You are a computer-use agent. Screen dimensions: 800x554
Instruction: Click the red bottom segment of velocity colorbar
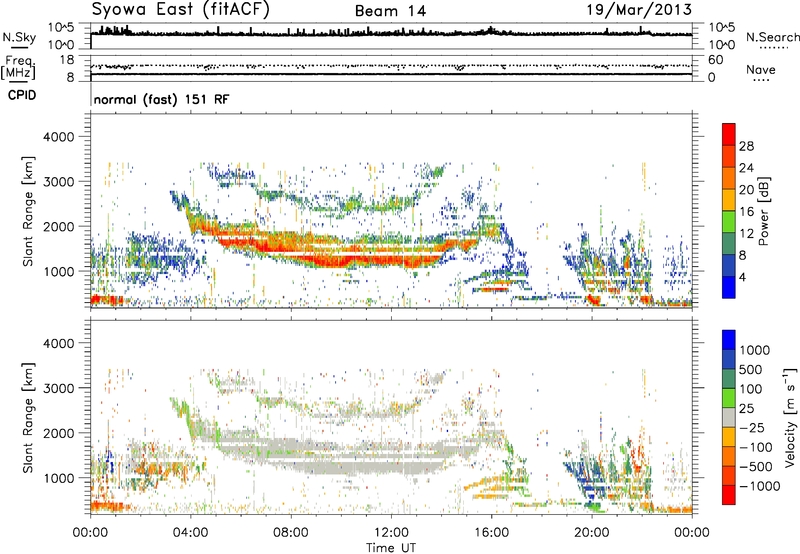729,495
